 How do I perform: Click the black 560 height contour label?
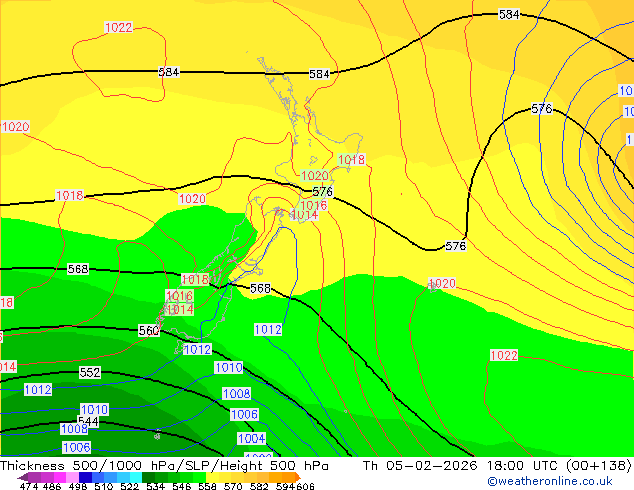pos(149,331)
